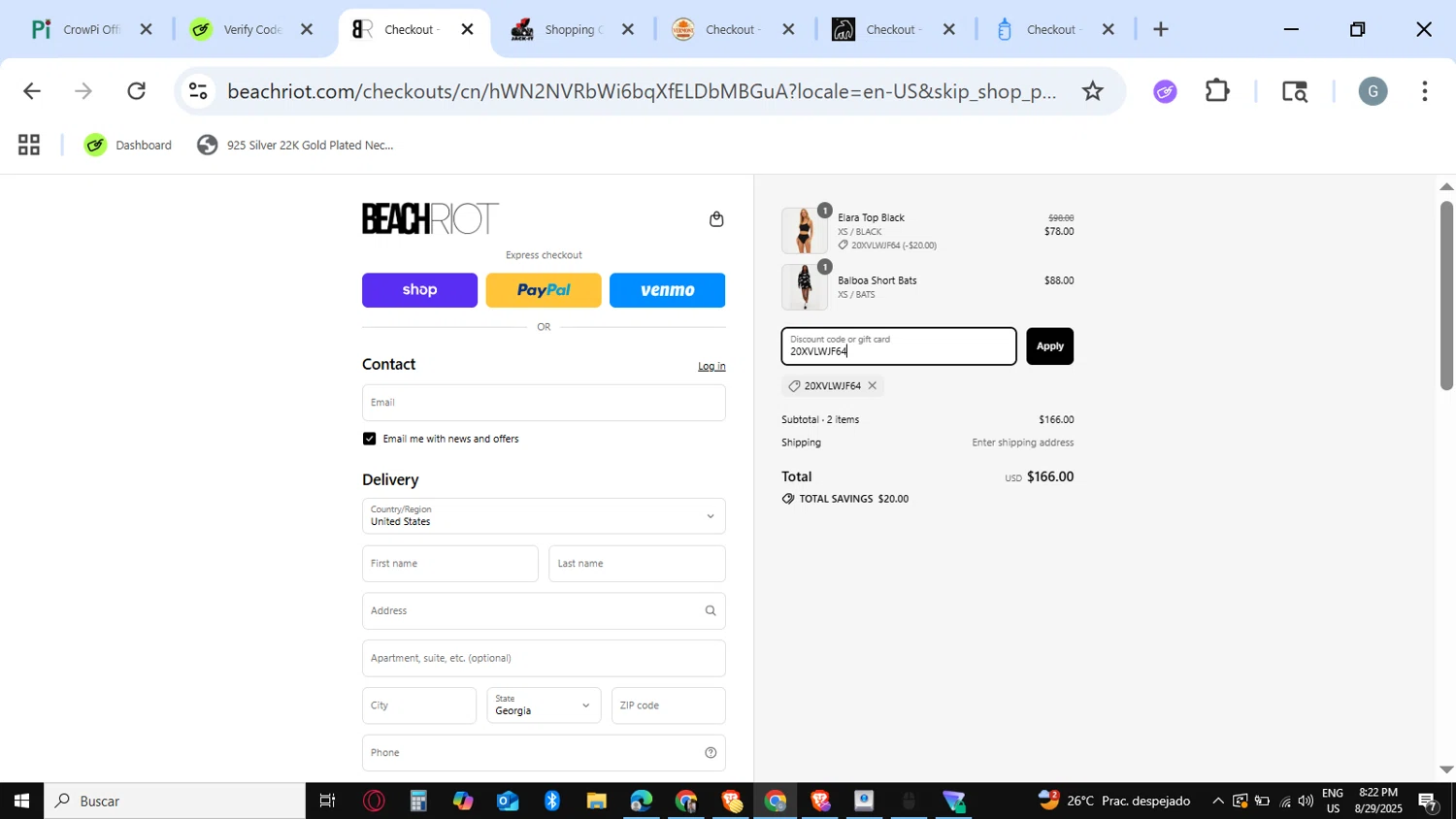Open Task View on taskbar
The height and width of the screenshot is (819, 1456).
[x=327, y=801]
